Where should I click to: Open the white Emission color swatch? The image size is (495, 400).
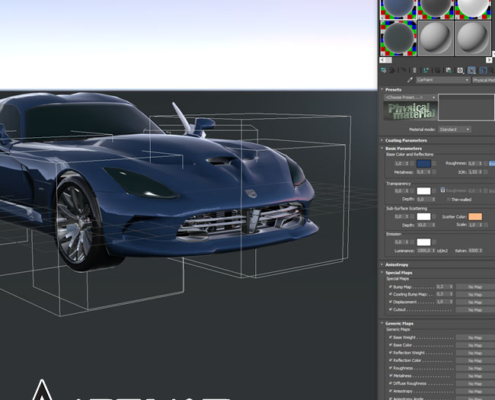[x=424, y=242]
